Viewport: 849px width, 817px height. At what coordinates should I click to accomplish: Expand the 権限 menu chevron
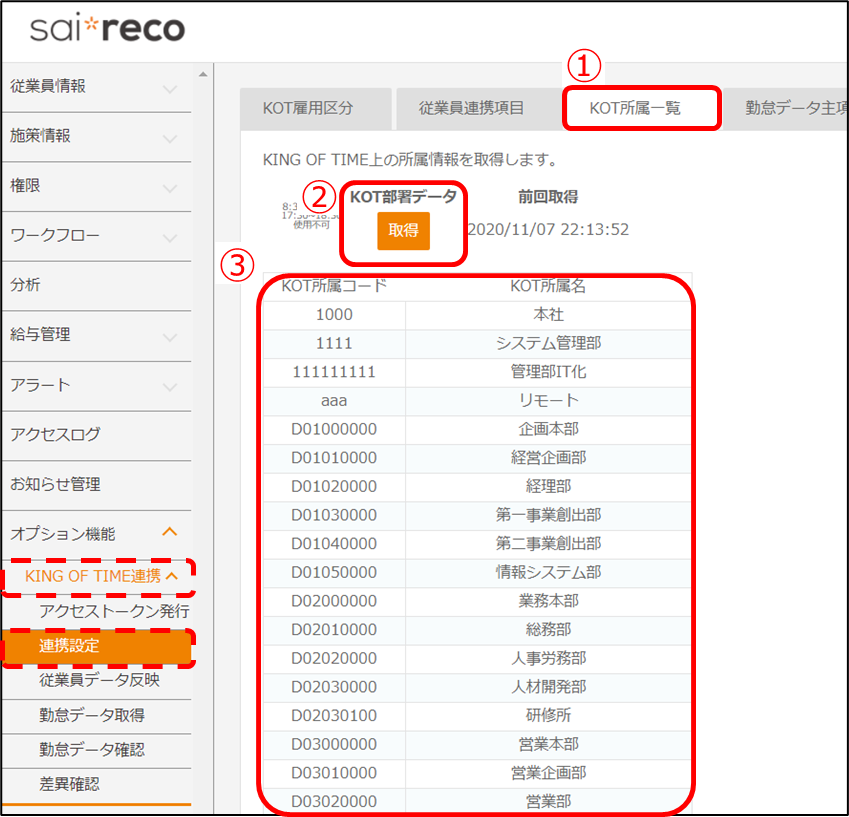point(170,189)
